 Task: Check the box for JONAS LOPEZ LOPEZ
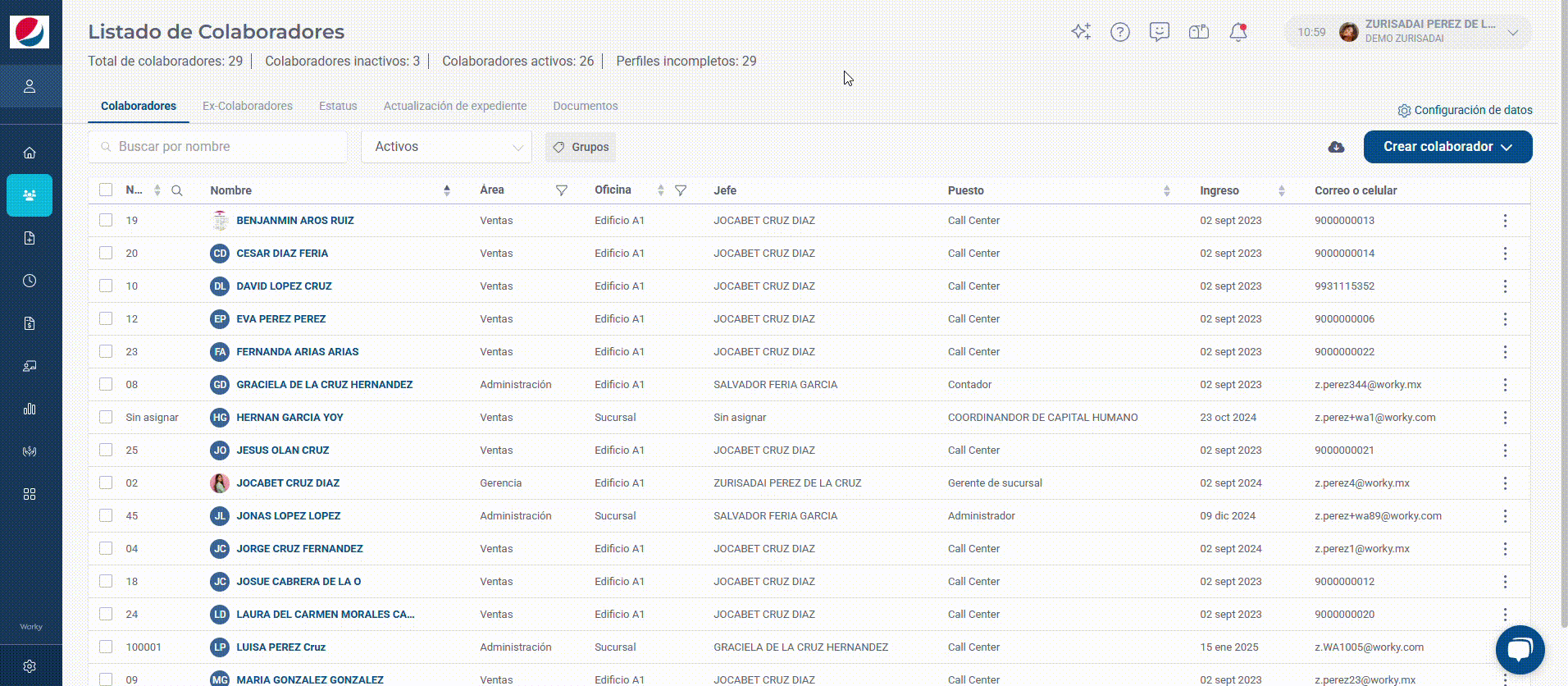coord(106,515)
